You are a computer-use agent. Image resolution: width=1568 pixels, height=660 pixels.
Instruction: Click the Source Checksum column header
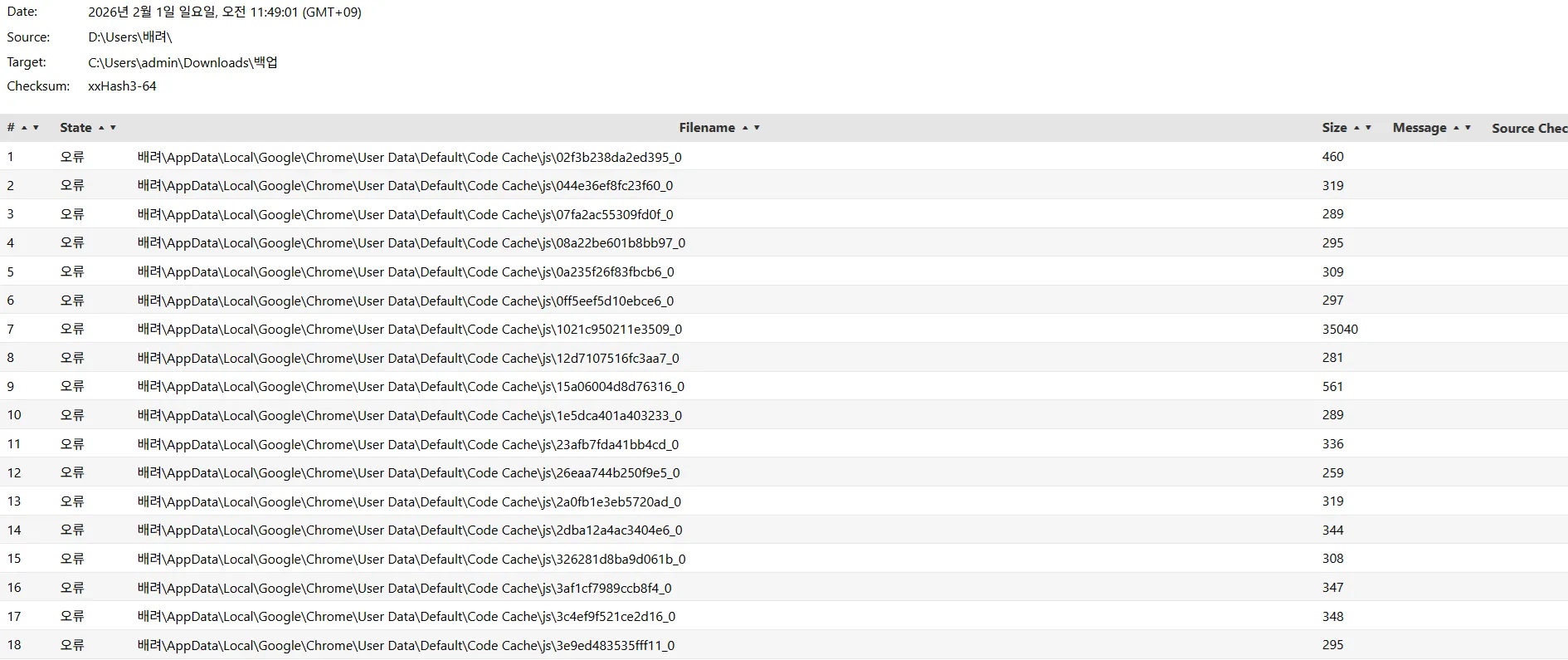[x=1528, y=129]
